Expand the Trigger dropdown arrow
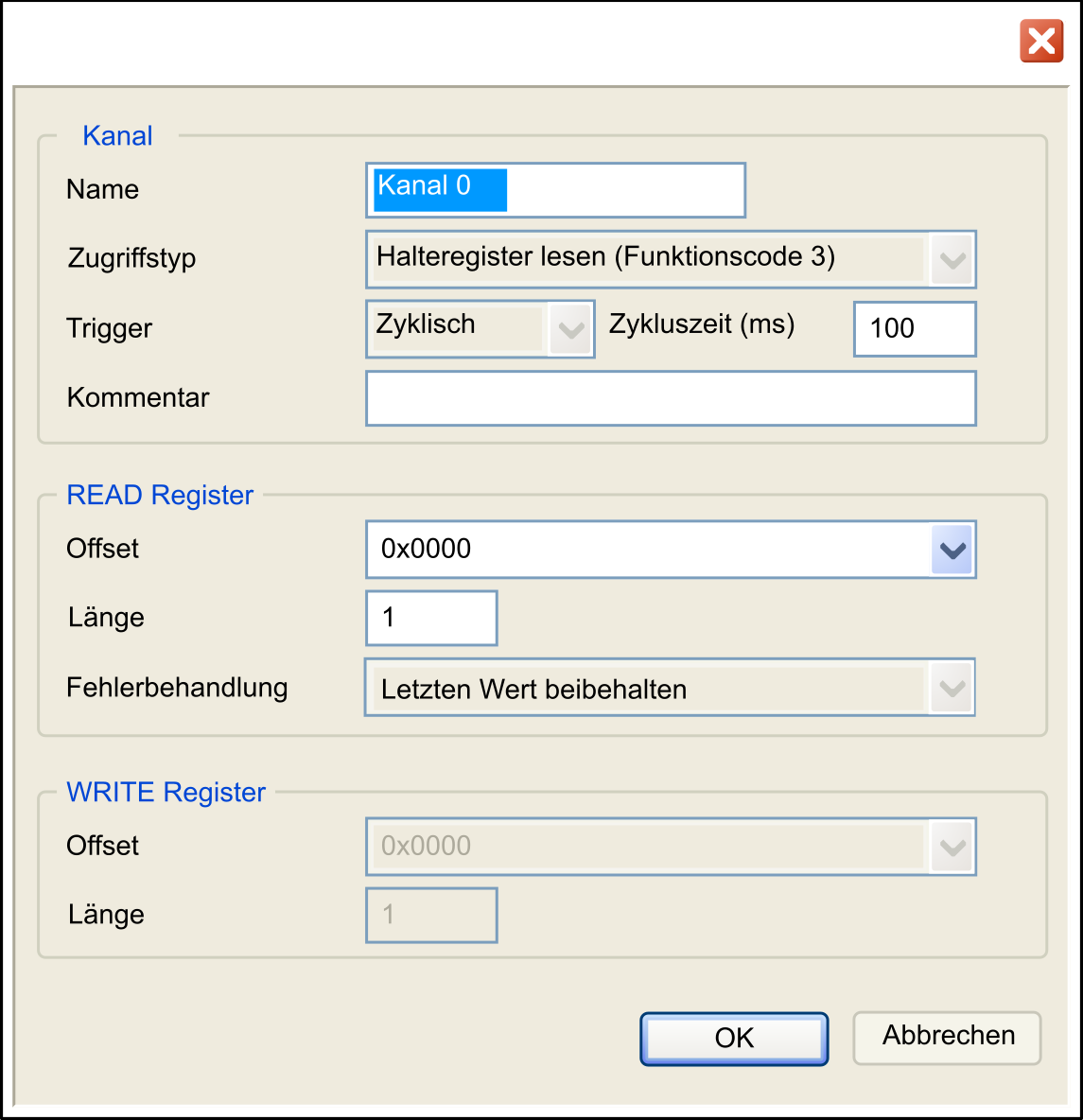This screenshot has width=1083, height=1120. (570, 329)
